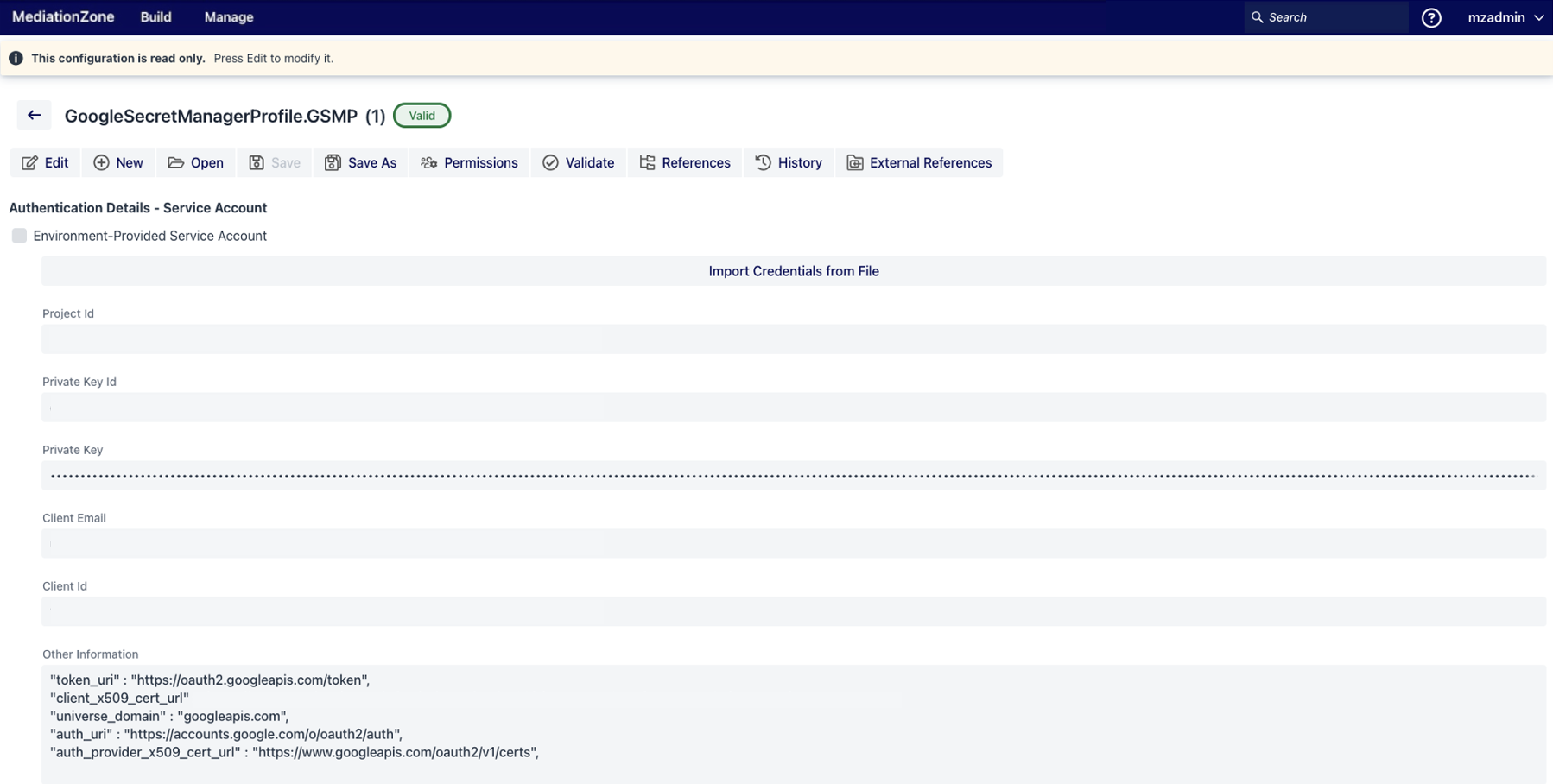Open the mzadmin user menu
Screen dimensions: 1553x784
[1505, 17]
